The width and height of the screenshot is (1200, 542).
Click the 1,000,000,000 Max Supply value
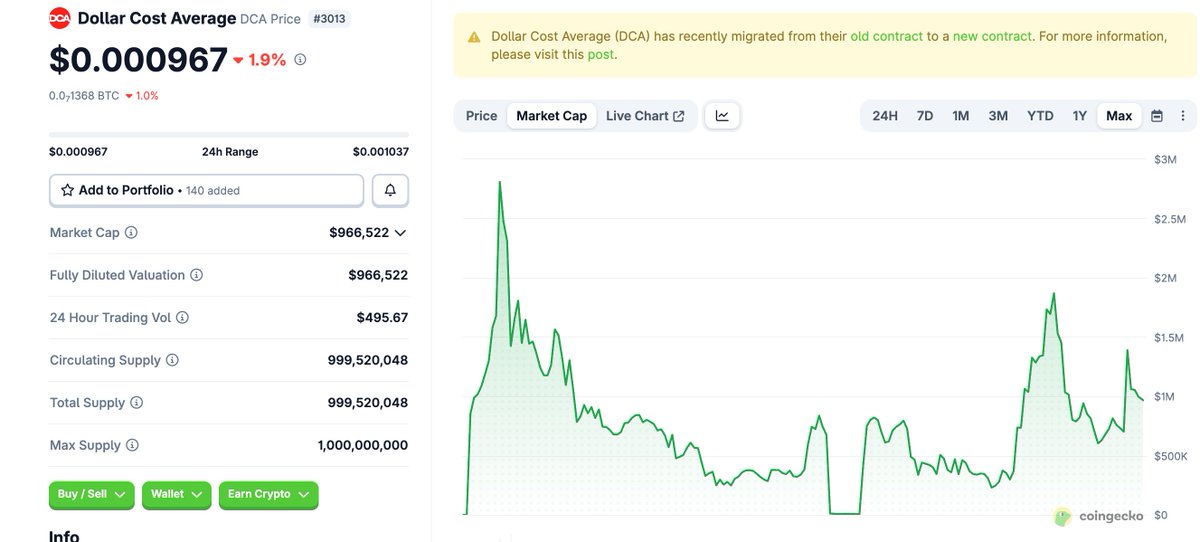tap(363, 445)
